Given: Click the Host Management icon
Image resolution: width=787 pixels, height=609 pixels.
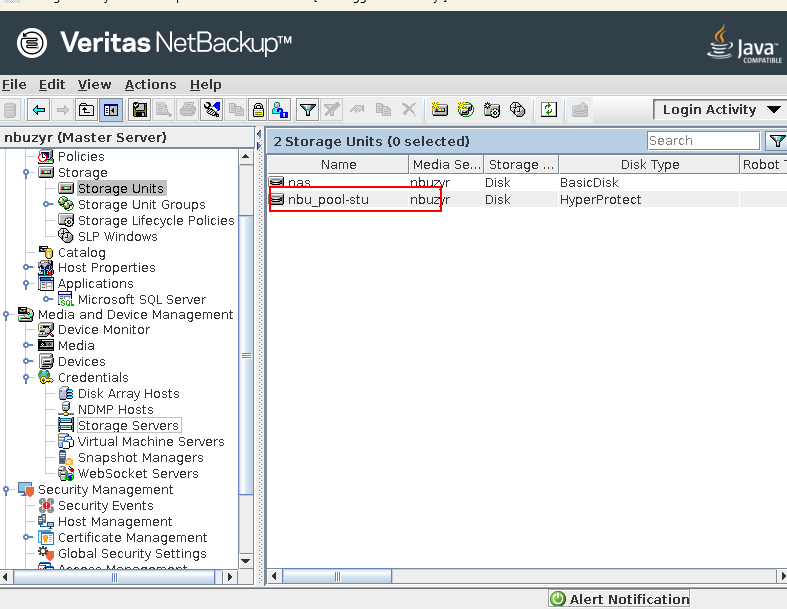Looking at the screenshot, I should pos(46,522).
